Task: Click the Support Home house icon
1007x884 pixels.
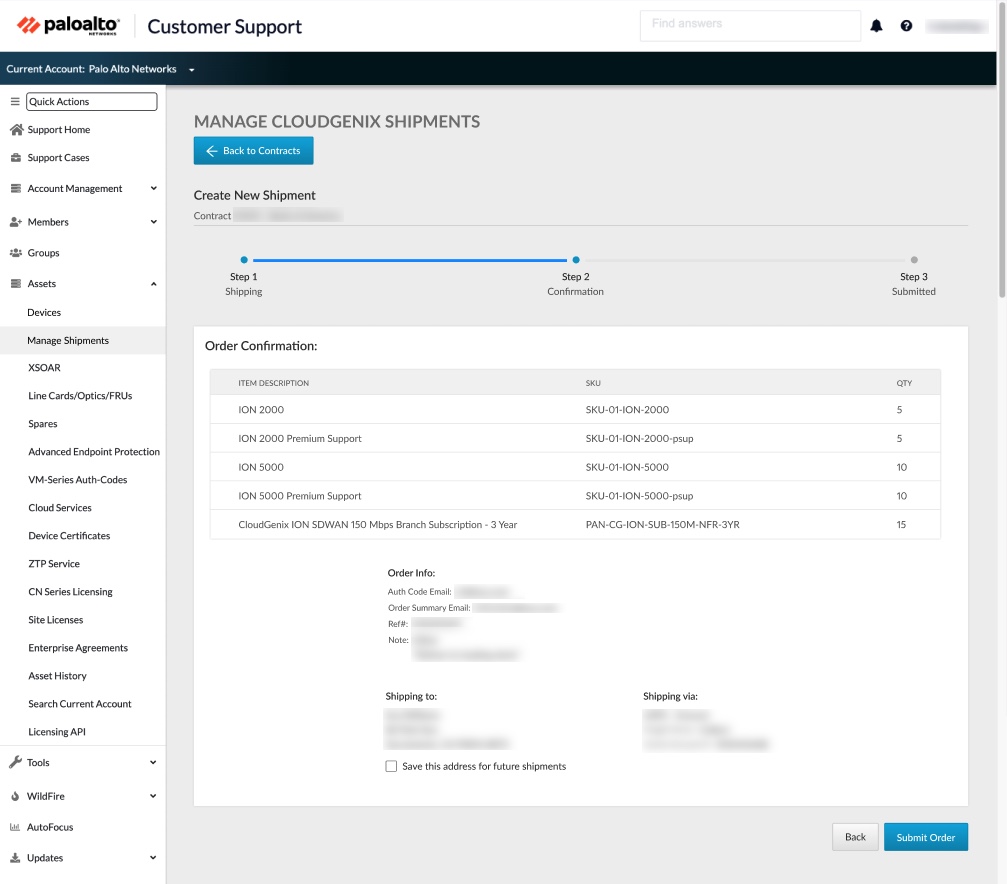Action: [16, 130]
